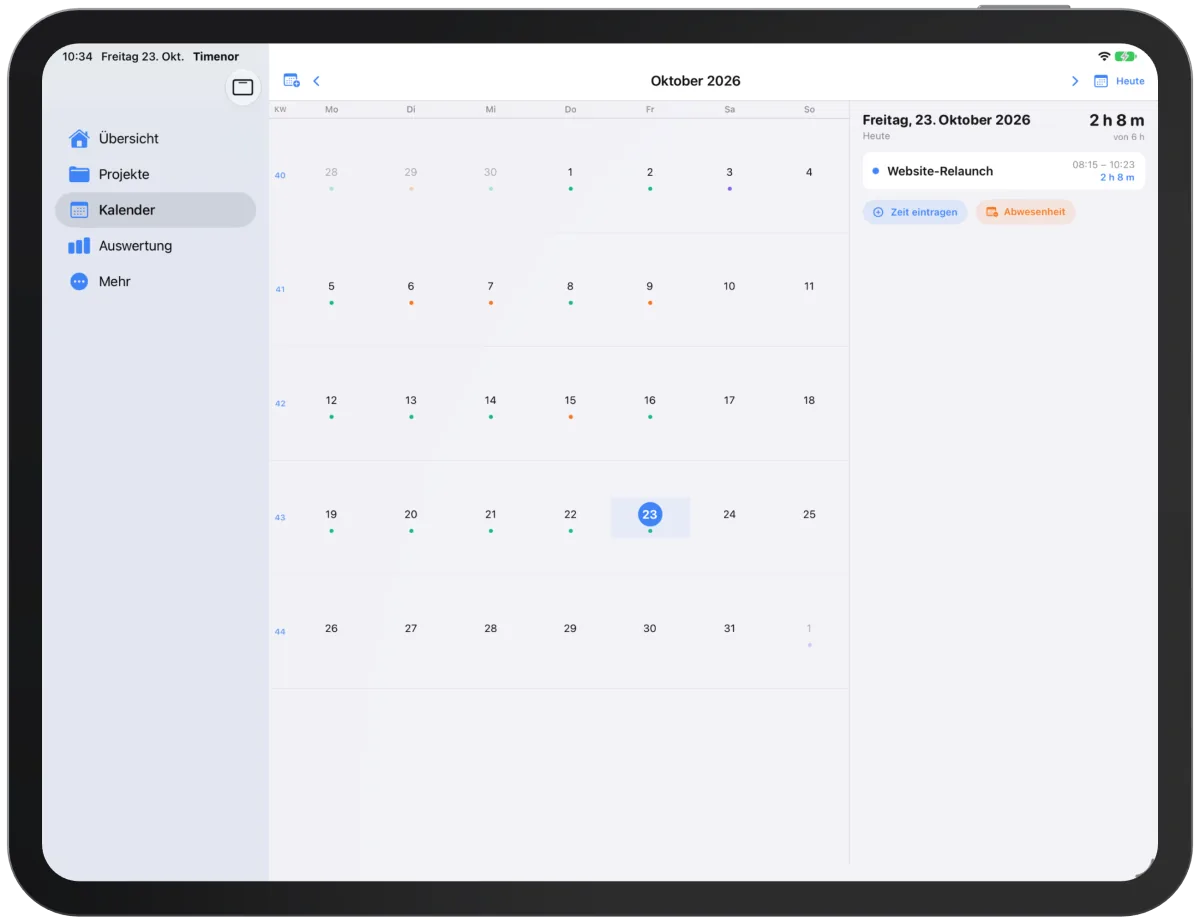1200x922 pixels.
Task: Open Mehr via the ellipsis icon
Action: tap(79, 282)
